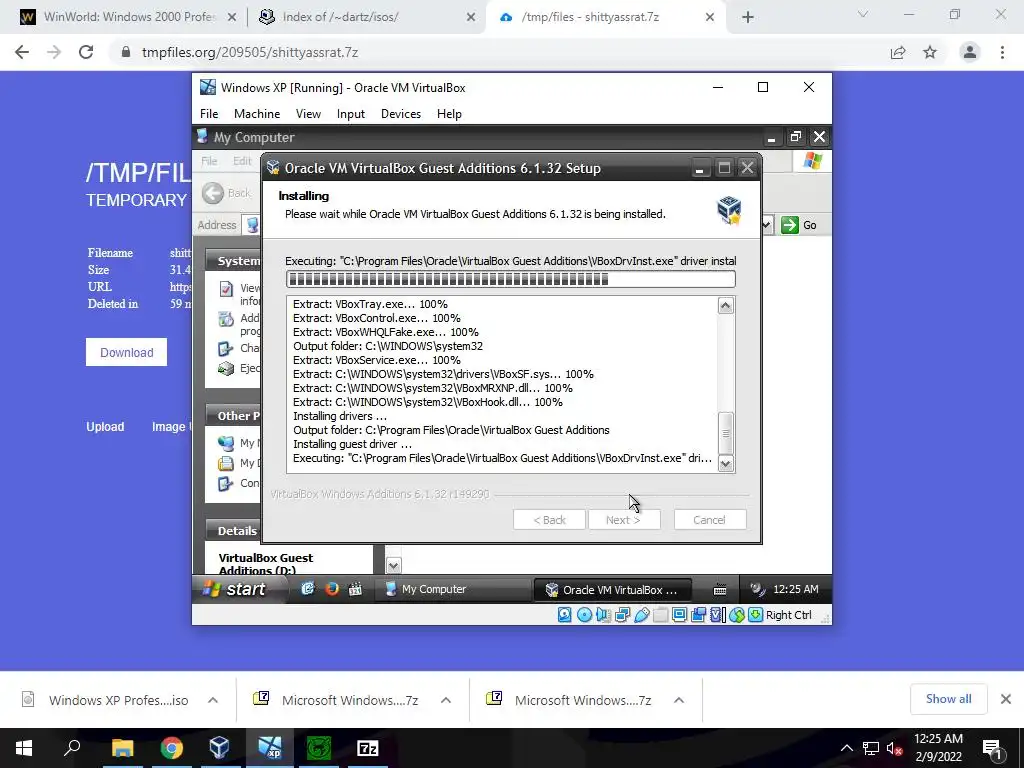Image resolution: width=1024 pixels, height=768 pixels.
Task: Click the hard disk activity indicator icon
Action: point(565,615)
